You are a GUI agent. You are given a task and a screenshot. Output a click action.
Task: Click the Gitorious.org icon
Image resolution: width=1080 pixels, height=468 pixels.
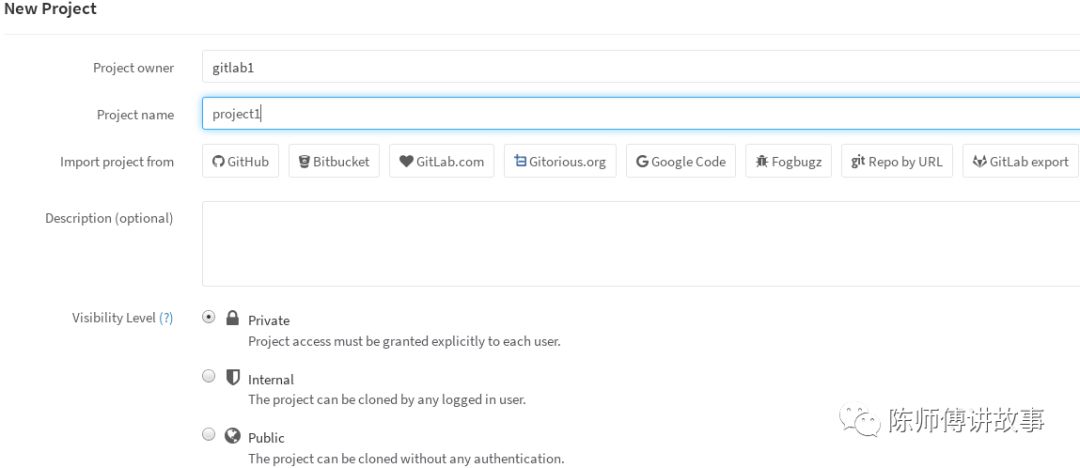[520, 162]
